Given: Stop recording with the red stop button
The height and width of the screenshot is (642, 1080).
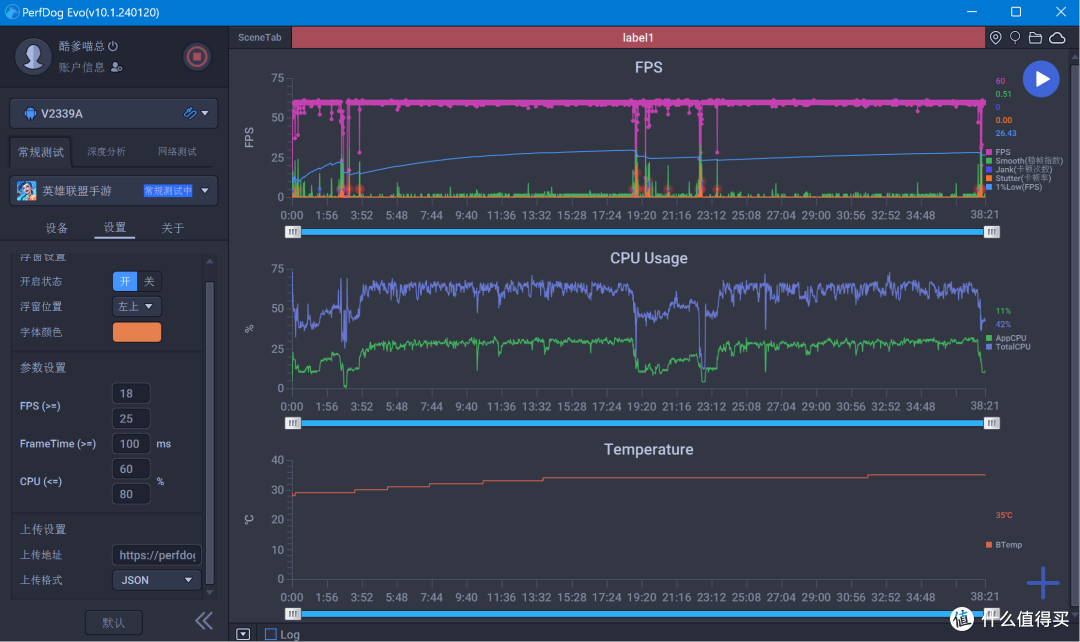Looking at the screenshot, I should (x=196, y=56).
